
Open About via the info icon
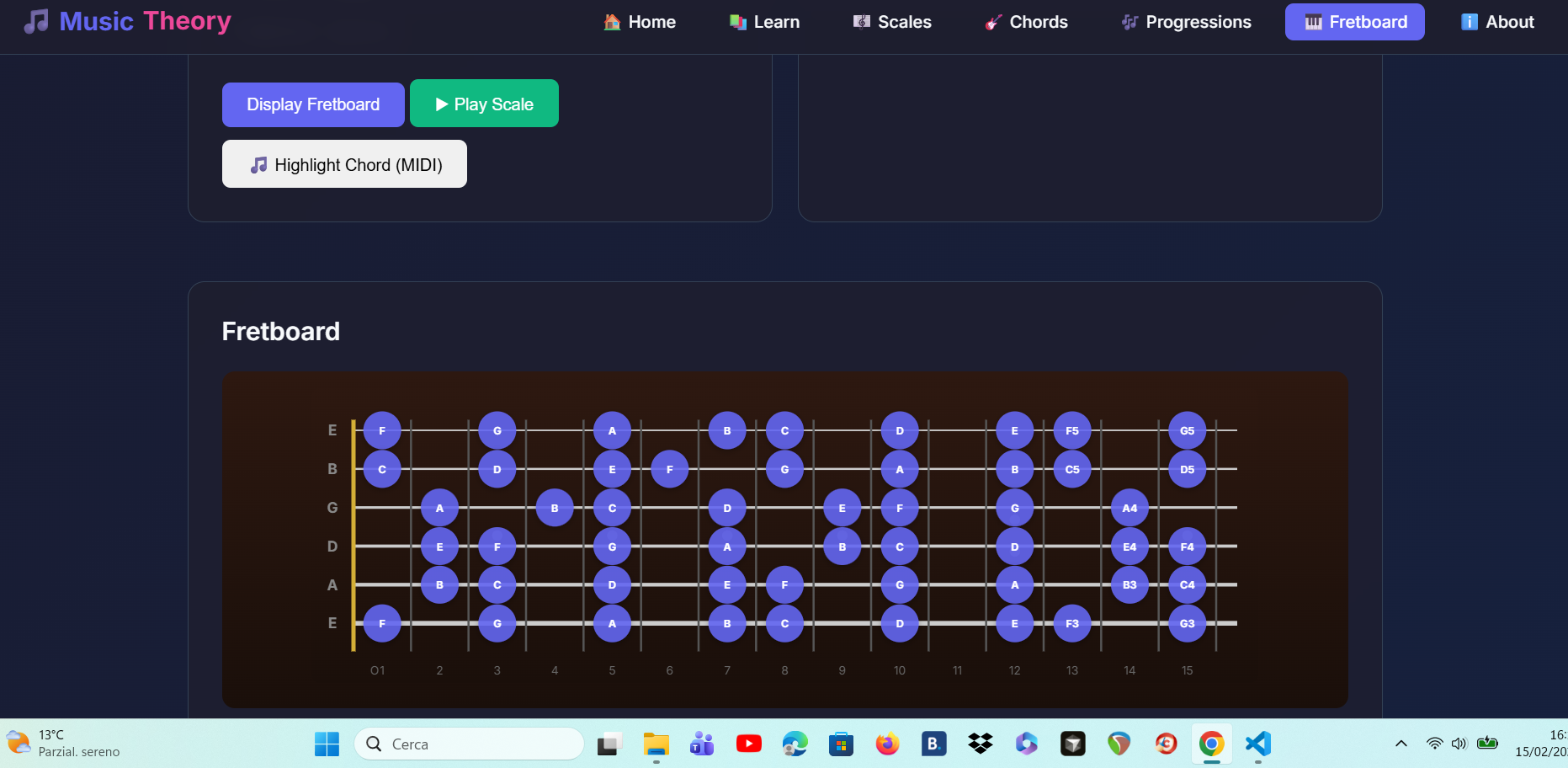pos(1468,22)
